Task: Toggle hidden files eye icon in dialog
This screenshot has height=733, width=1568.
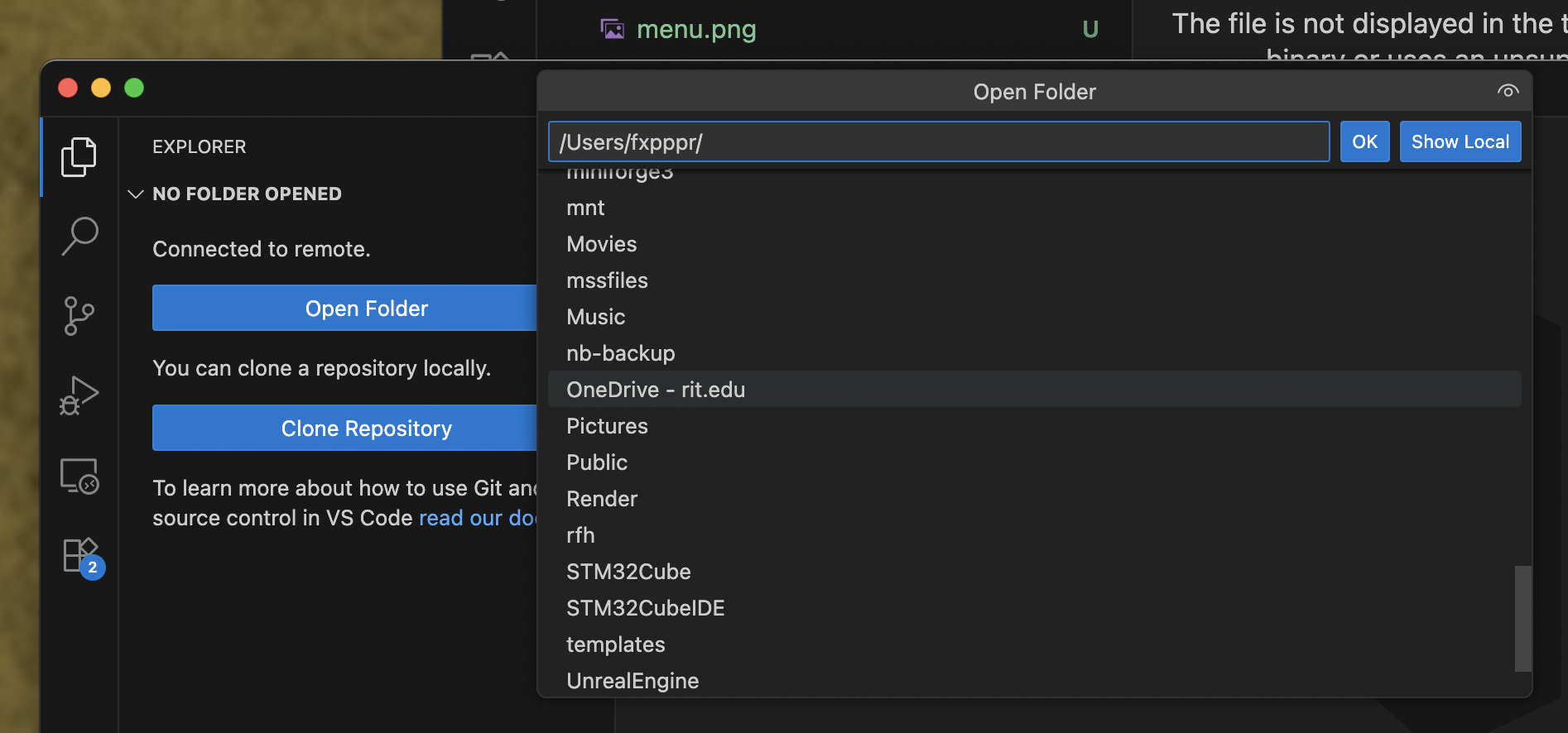Action: pyautogui.click(x=1508, y=91)
